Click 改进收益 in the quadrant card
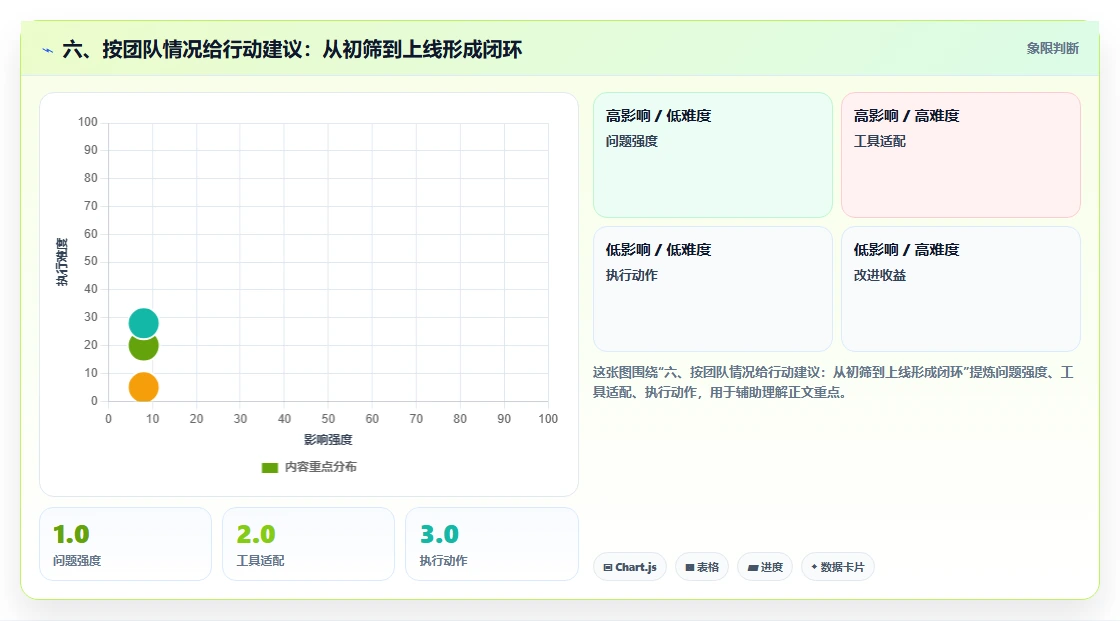 point(879,275)
